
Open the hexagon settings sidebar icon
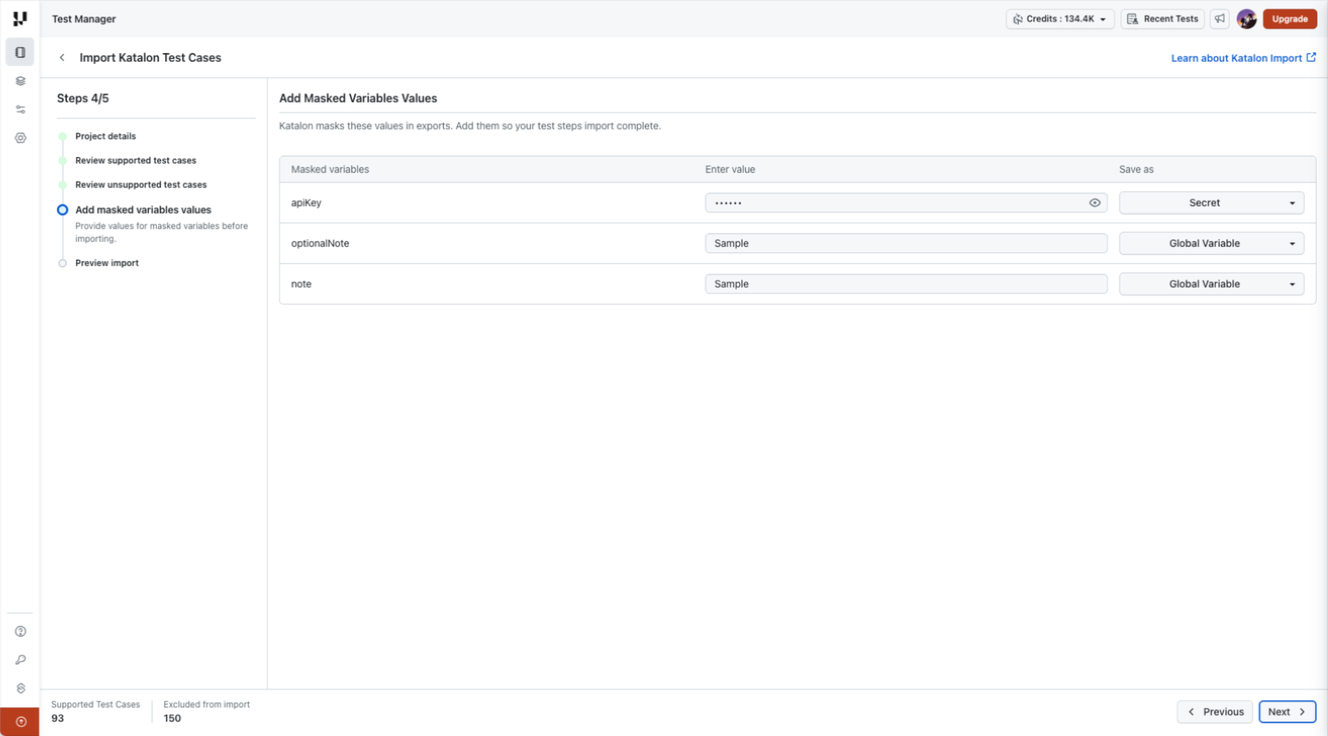pos(20,138)
